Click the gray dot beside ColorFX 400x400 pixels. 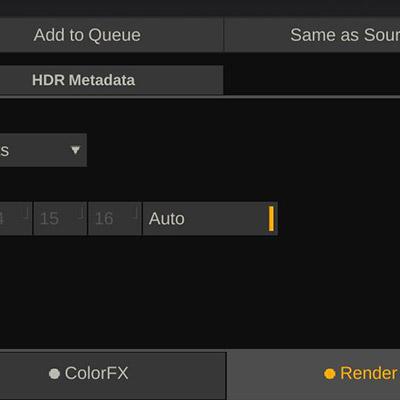click(x=54, y=374)
